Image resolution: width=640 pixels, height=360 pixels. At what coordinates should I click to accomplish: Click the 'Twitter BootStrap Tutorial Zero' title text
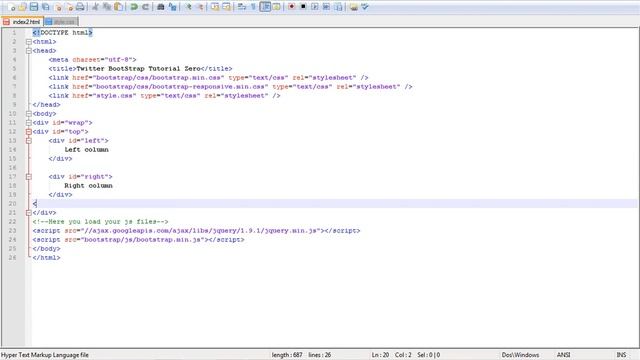[138, 69]
